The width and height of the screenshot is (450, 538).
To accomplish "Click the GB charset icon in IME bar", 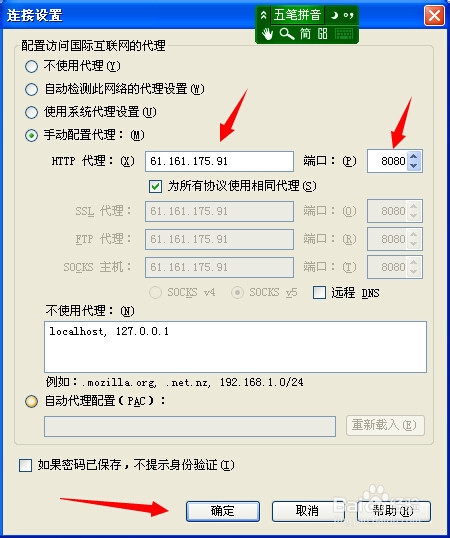I will (x=322, y=34).
